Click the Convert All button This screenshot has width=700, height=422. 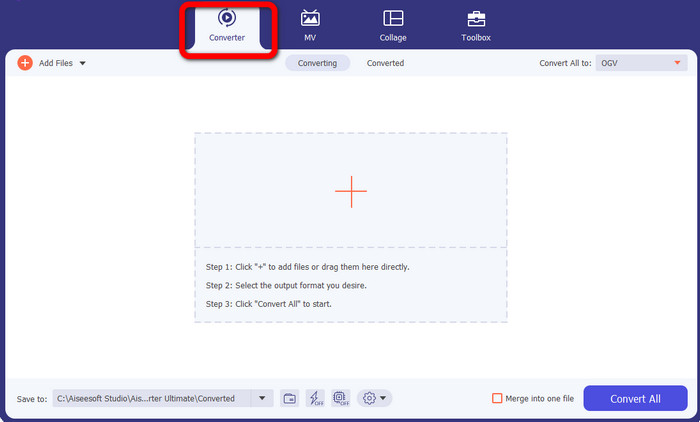coord(635,398)
